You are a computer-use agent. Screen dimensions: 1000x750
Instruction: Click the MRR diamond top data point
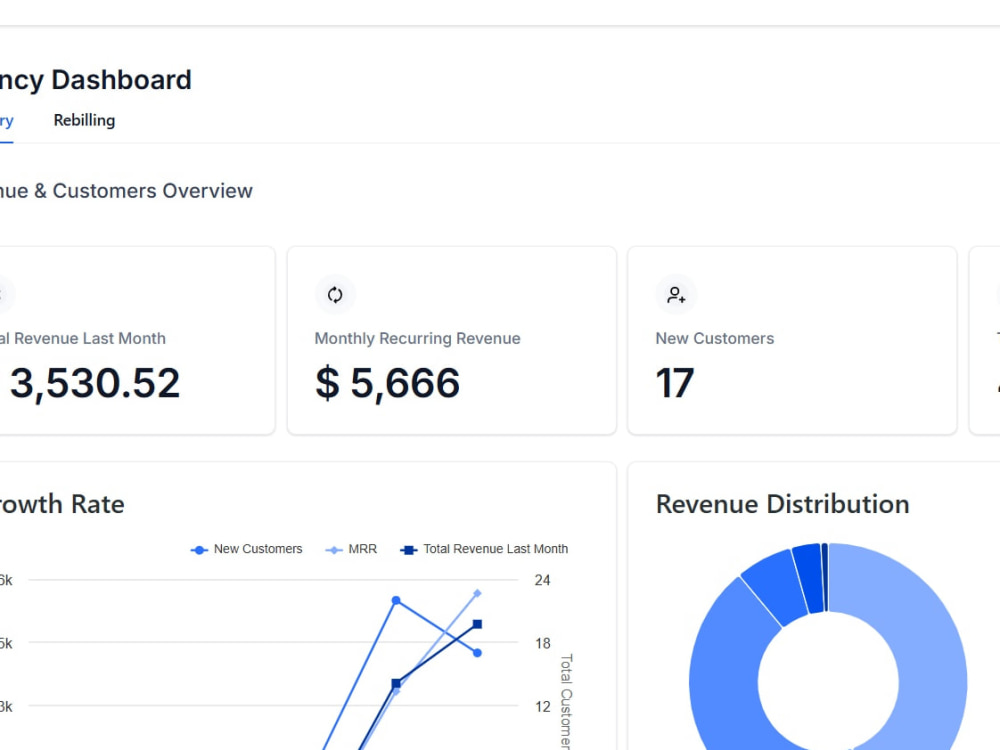(477, 593)
